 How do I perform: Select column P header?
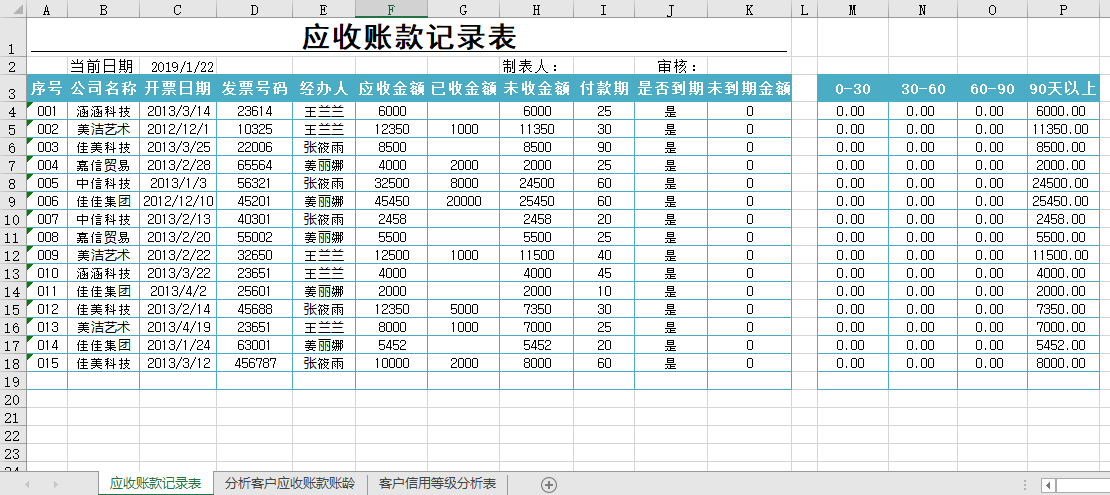click(x=1062, y=9)
